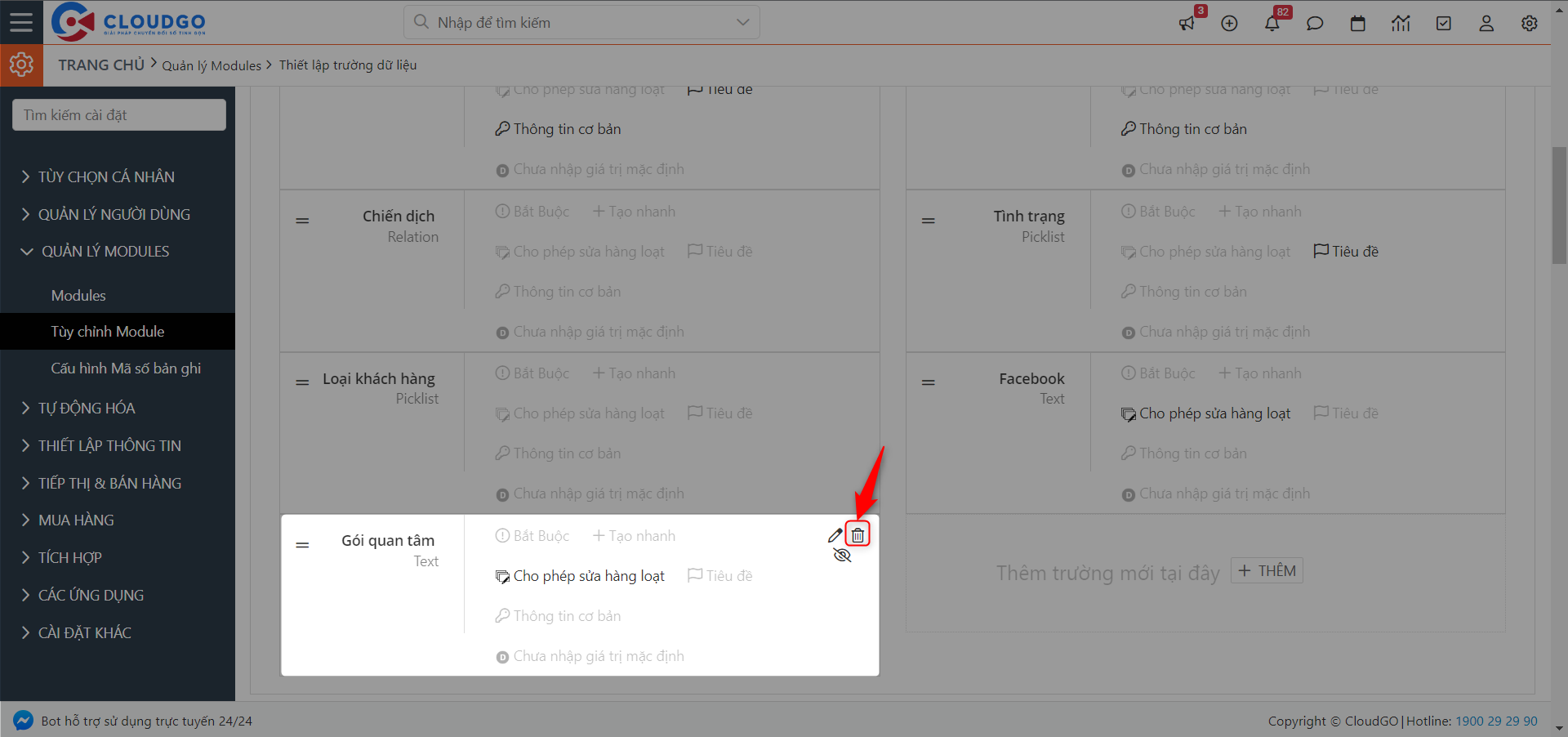
Task: Open the search box dropdown arrow
Action: point(742,22)
